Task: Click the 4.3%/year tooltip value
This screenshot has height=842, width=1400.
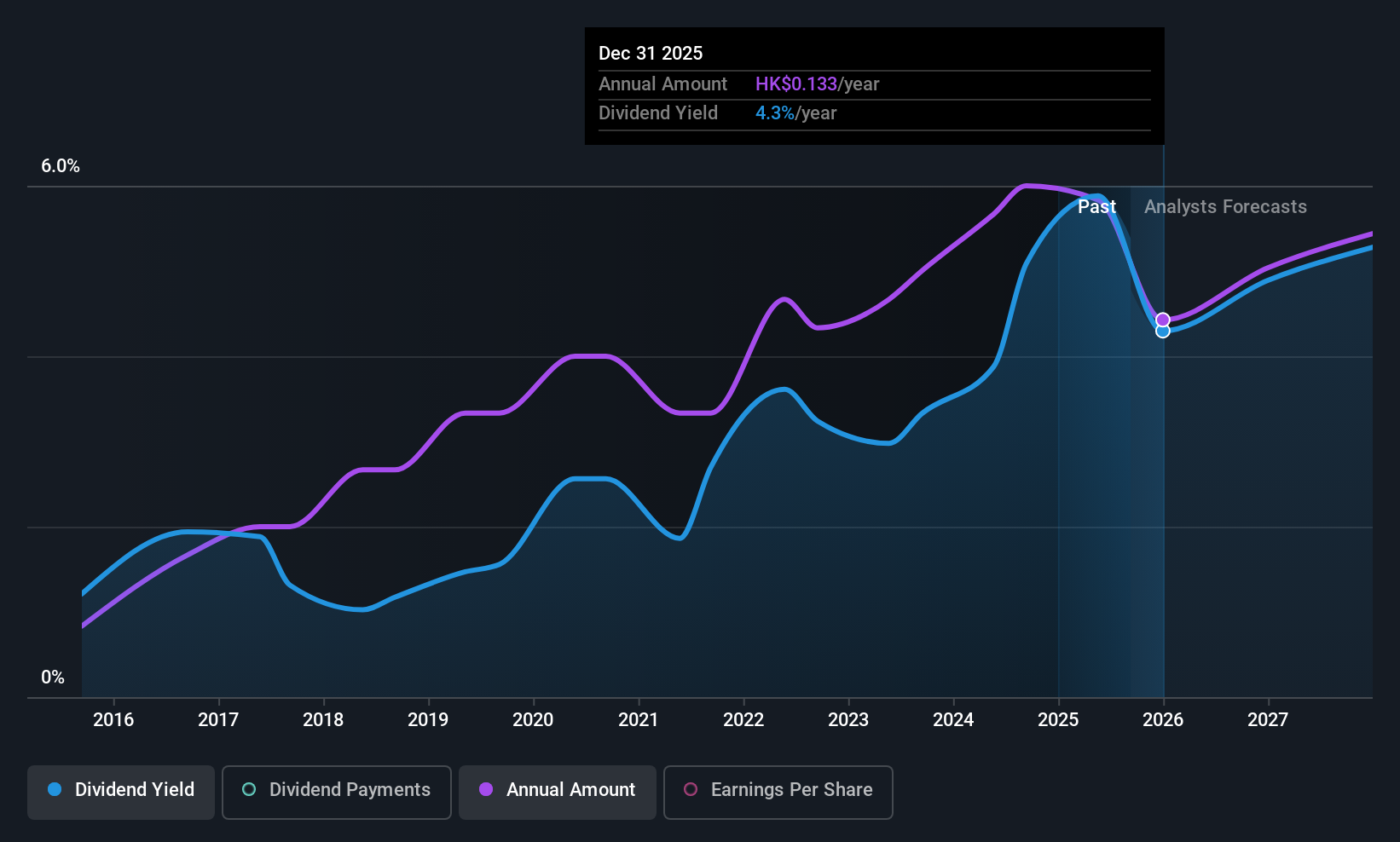Action: [795, 112]
